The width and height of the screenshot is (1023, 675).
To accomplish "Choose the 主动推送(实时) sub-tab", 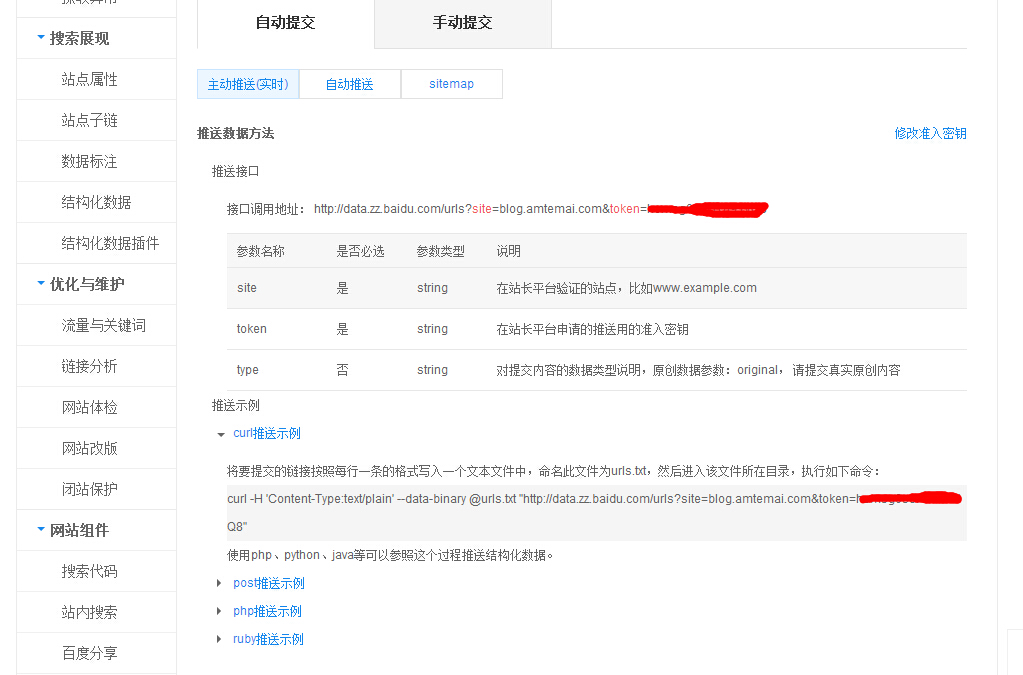I will [x=248, y=84].
